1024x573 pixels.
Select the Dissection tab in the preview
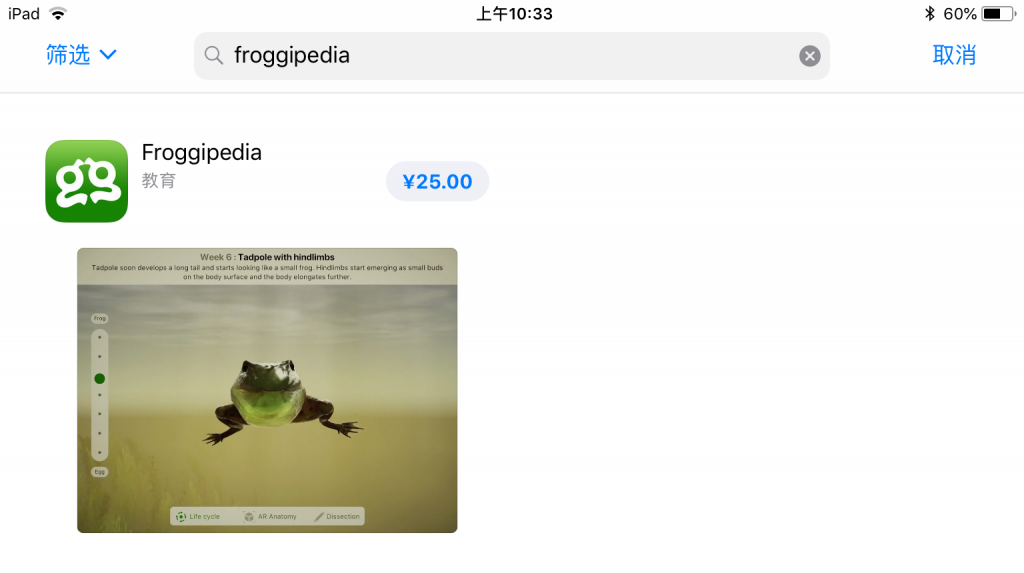tap(337, 517)
